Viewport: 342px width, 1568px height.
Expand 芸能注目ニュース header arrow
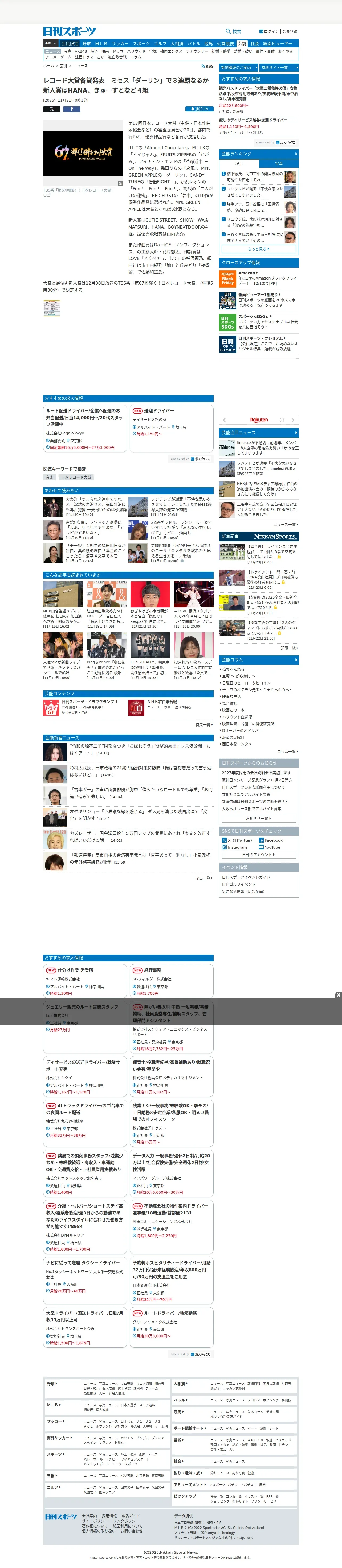point(296,432)
